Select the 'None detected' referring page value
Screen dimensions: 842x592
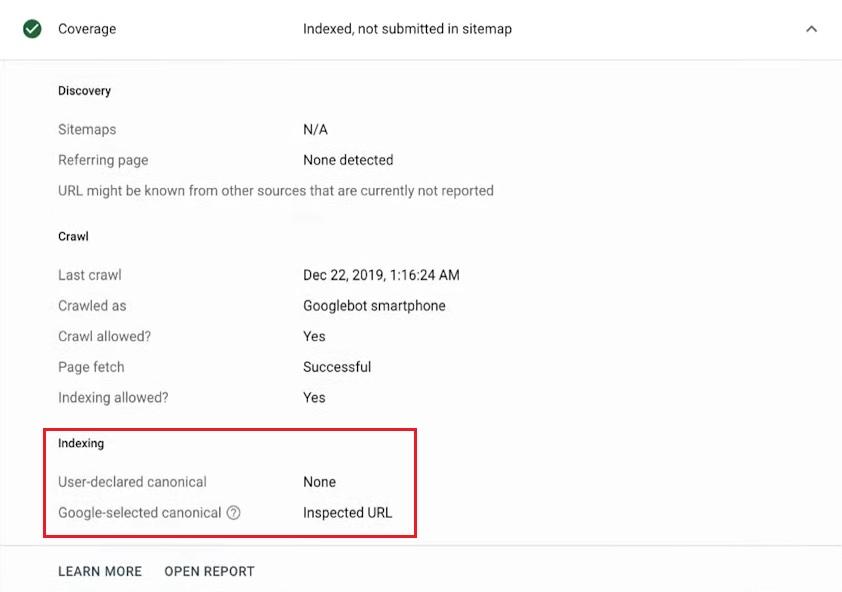pyautogui.click(x=348, y=160)
